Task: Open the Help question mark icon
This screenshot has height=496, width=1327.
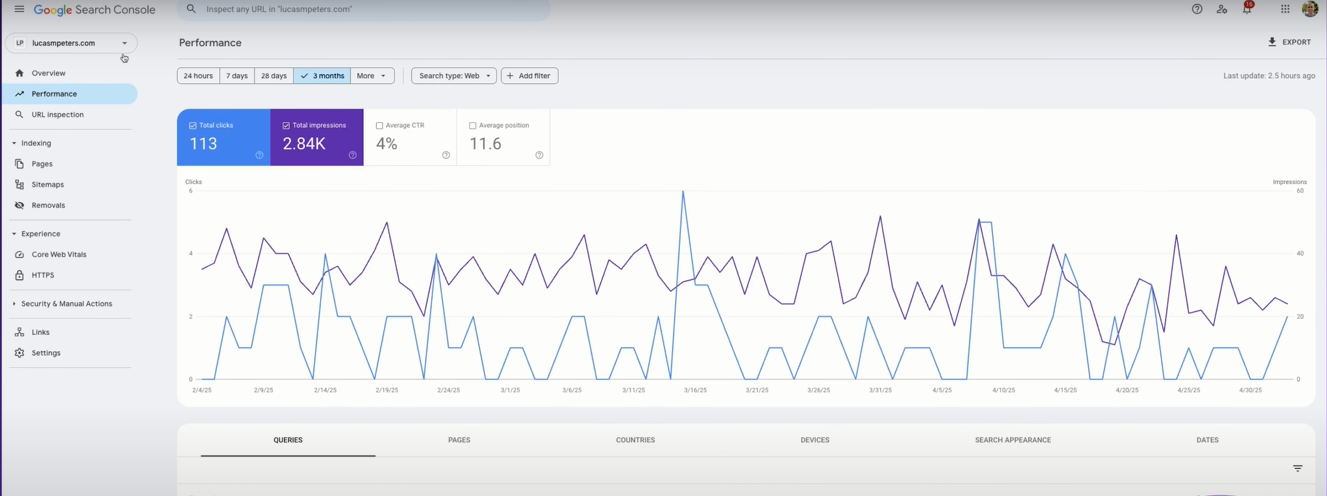Action: click(1197, 9)
